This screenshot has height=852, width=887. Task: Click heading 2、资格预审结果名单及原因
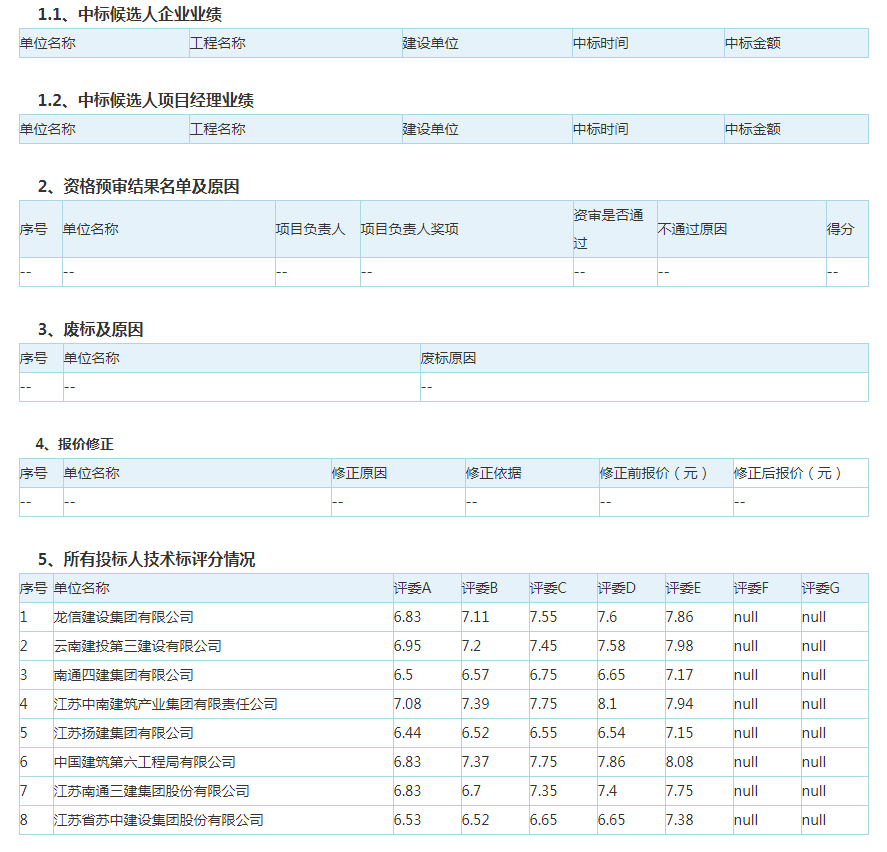click(139, 187)
